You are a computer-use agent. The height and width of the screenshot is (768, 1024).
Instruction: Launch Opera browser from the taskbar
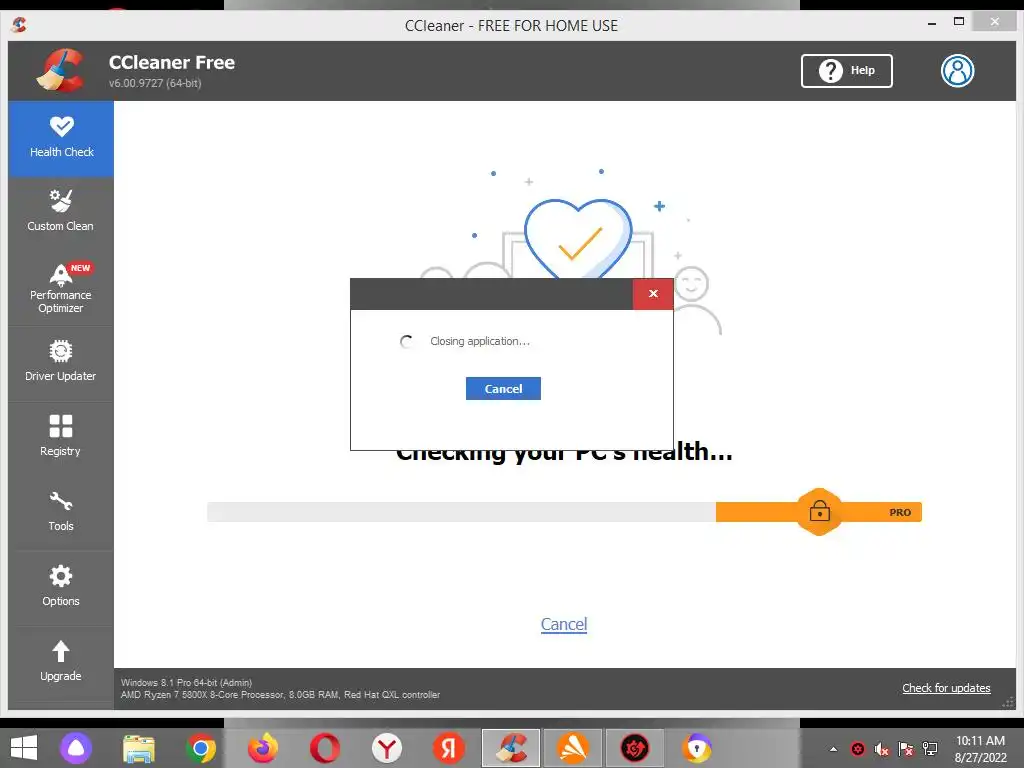click(325, 748)
